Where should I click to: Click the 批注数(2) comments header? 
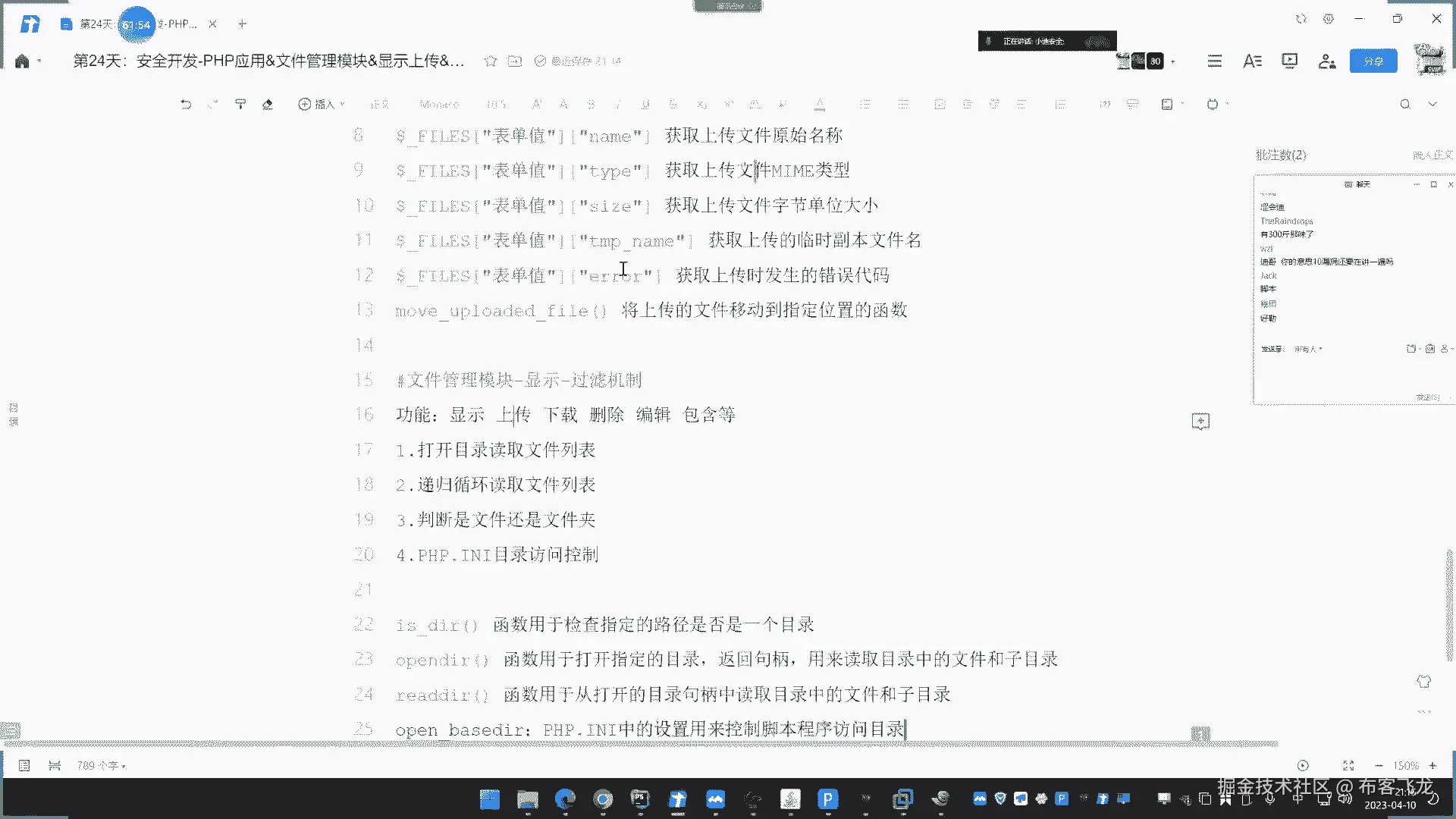pyautogui.click(x=1281, y=155)
